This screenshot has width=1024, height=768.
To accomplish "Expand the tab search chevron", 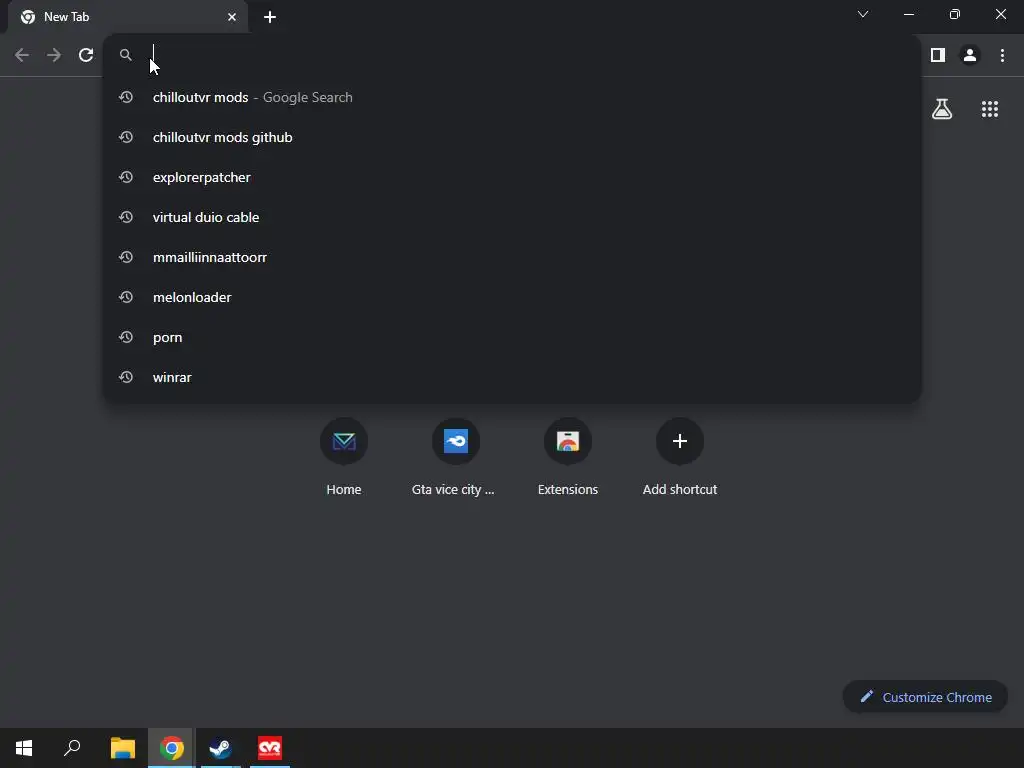I will [863, 14].
